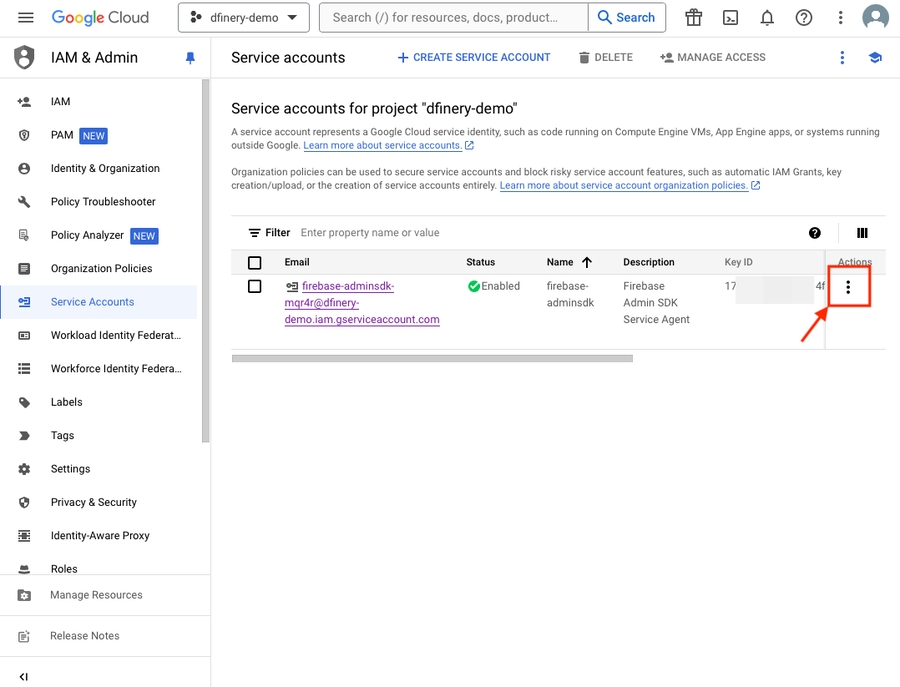Open the learning panel graduation cap icon
The height and width of the screenshot is (687, 900).
875,58
